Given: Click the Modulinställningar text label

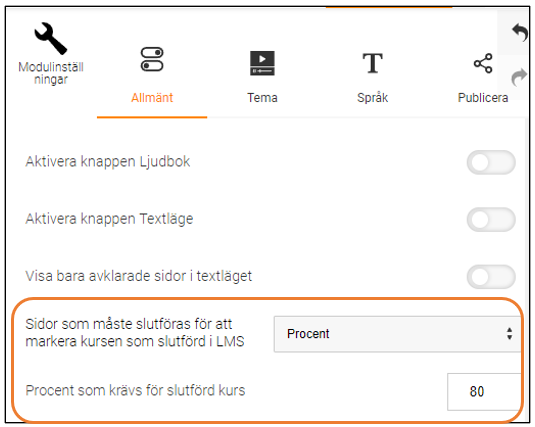Looking at the screenshot, I should [51, 73].
